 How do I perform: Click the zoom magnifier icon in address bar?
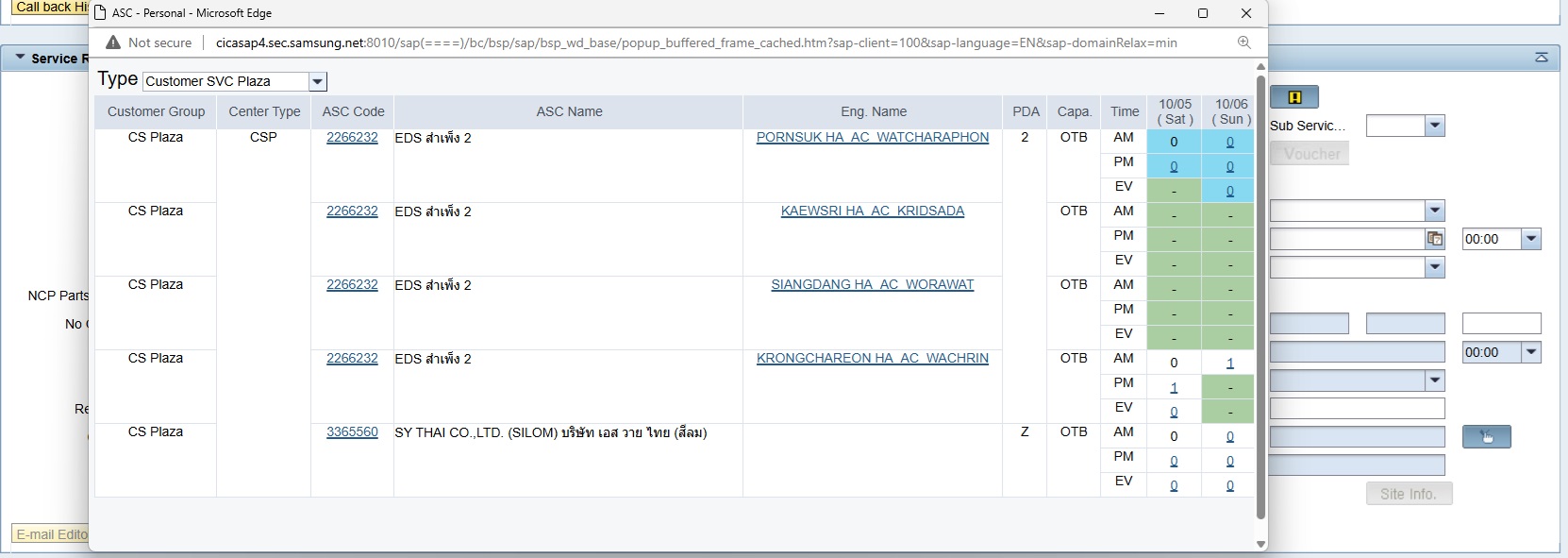point(1243,42)
